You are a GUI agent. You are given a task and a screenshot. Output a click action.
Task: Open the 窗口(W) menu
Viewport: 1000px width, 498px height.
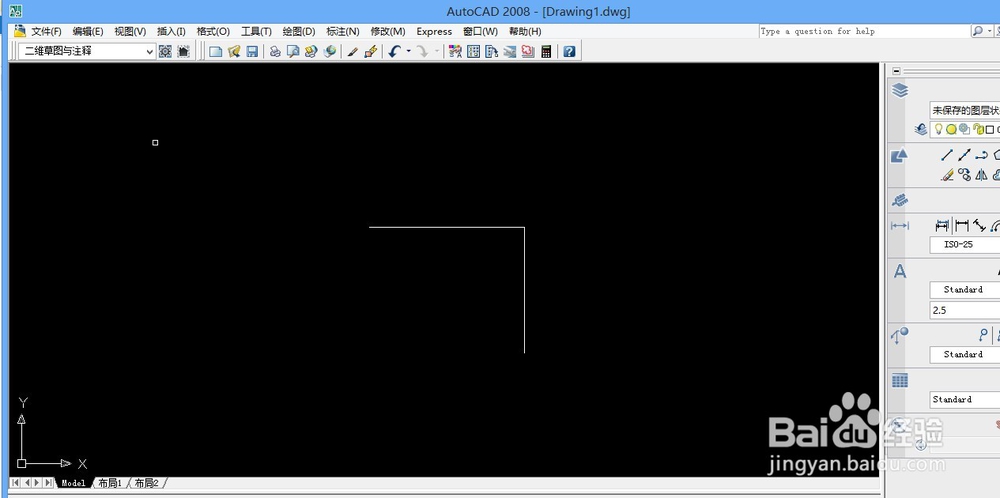click(x=480, y=31)
